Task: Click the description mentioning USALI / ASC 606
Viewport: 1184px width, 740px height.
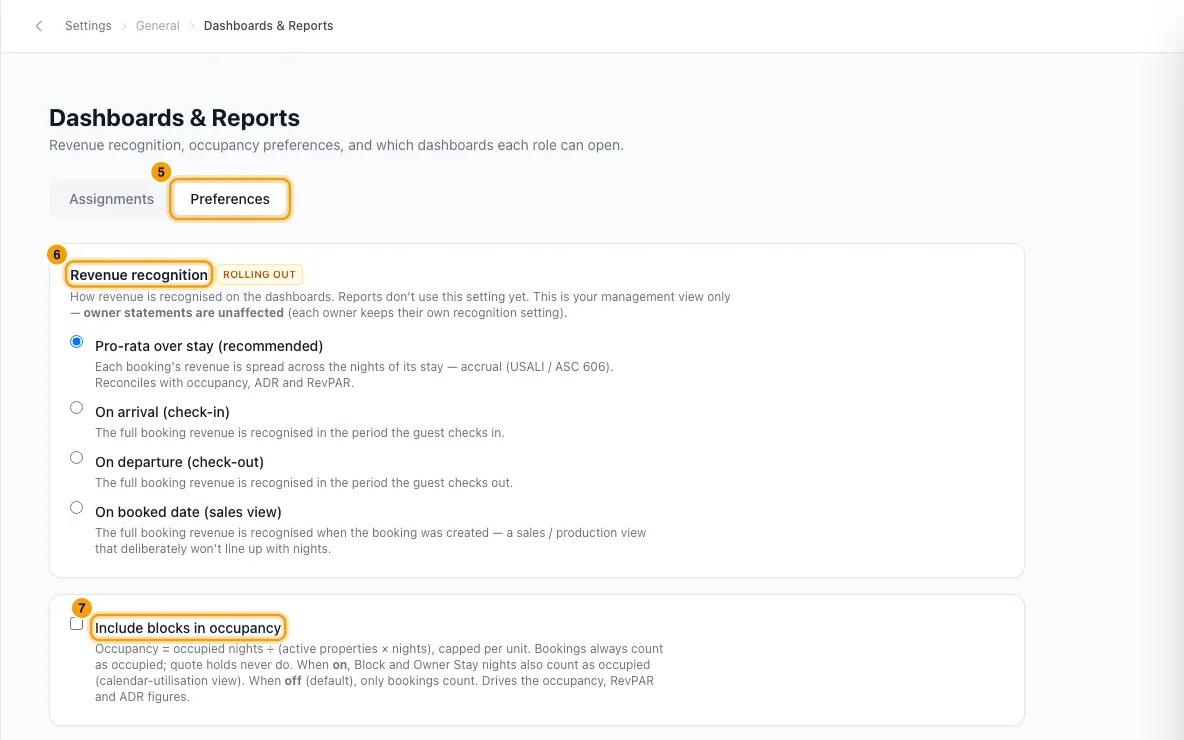Action: click(354, 375)
